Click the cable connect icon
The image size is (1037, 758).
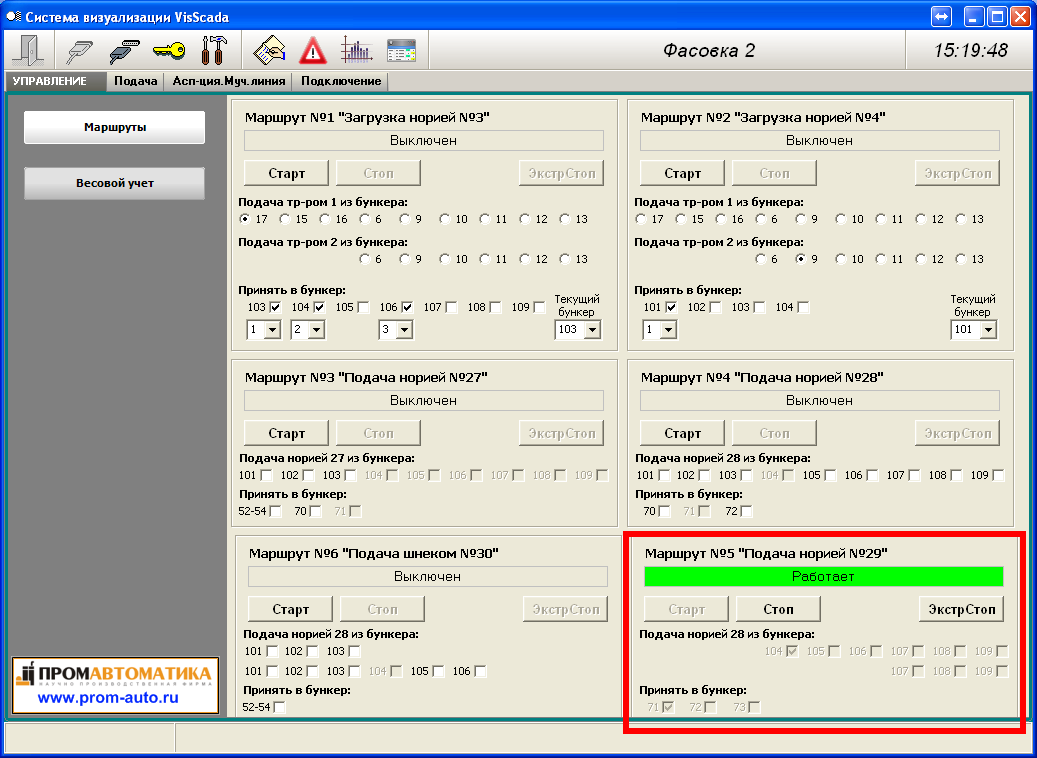pos(78,50)
